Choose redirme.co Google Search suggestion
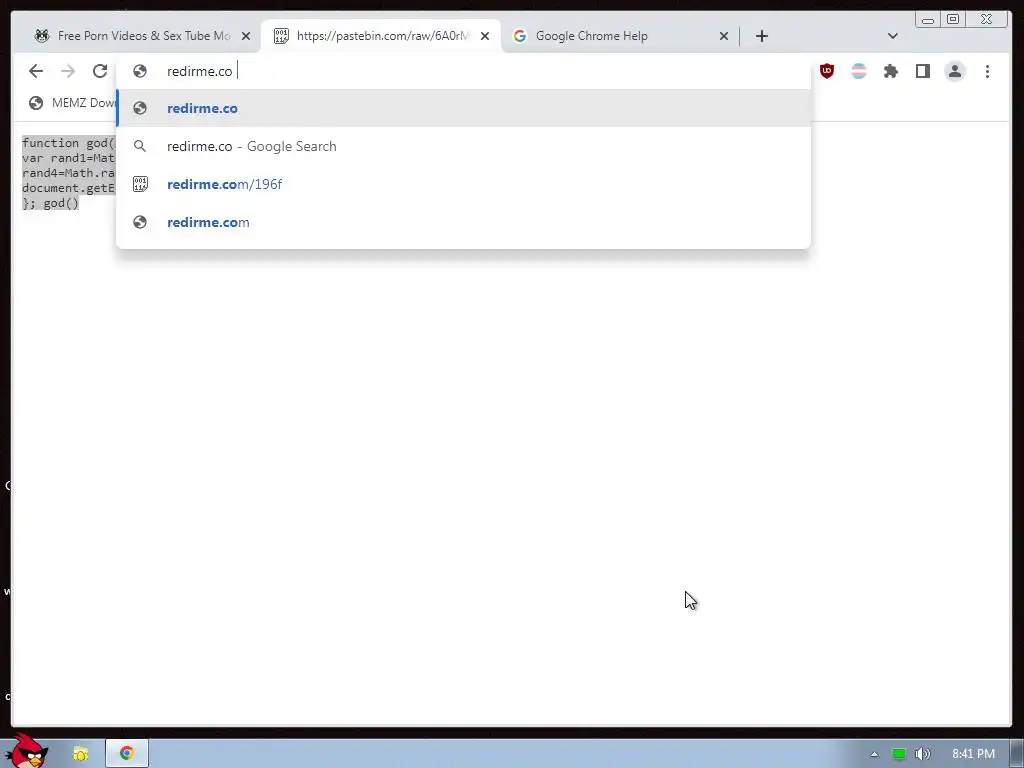 coord(464,146)
